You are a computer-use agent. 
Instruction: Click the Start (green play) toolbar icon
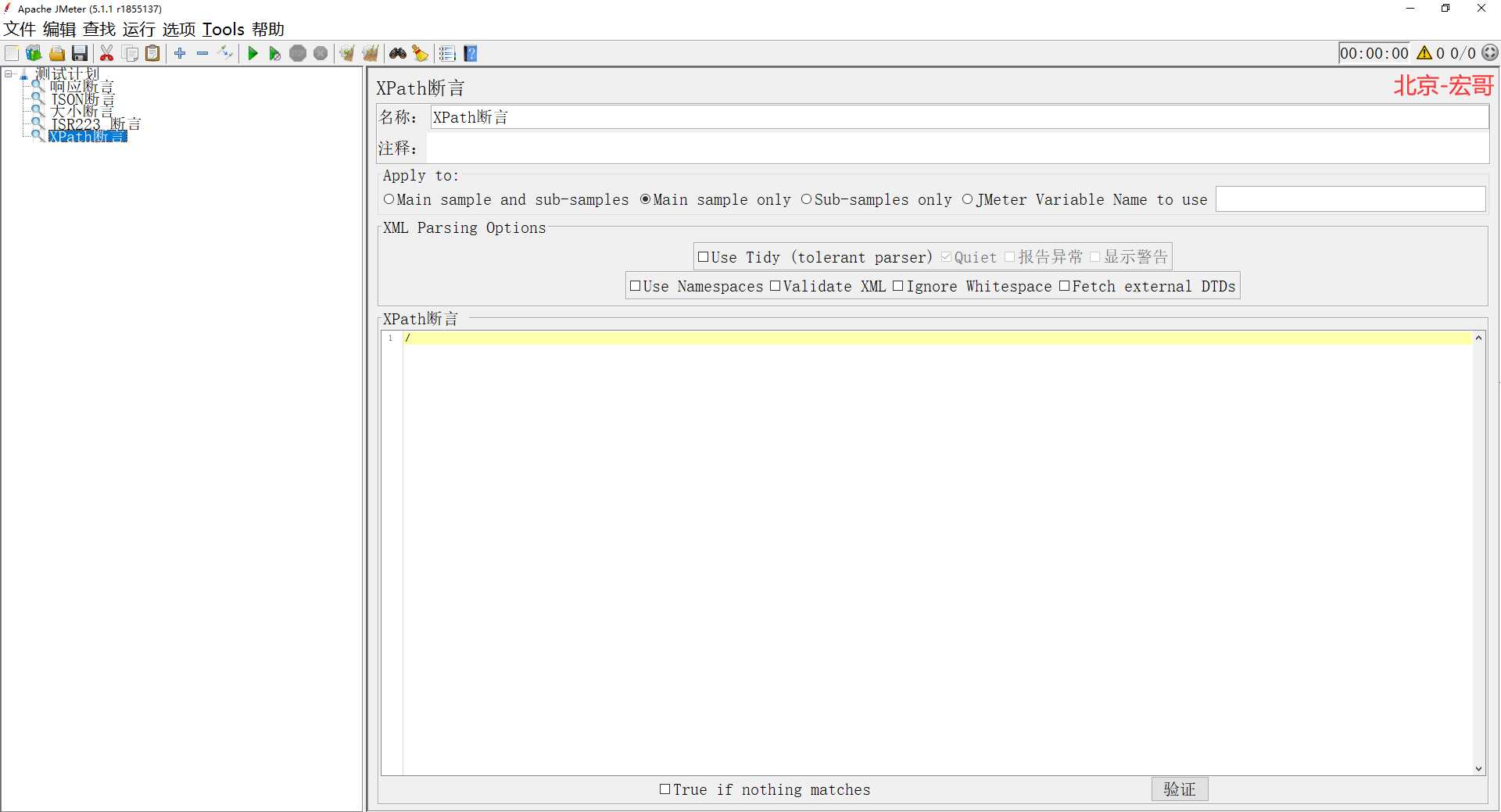tap(253, 53)
